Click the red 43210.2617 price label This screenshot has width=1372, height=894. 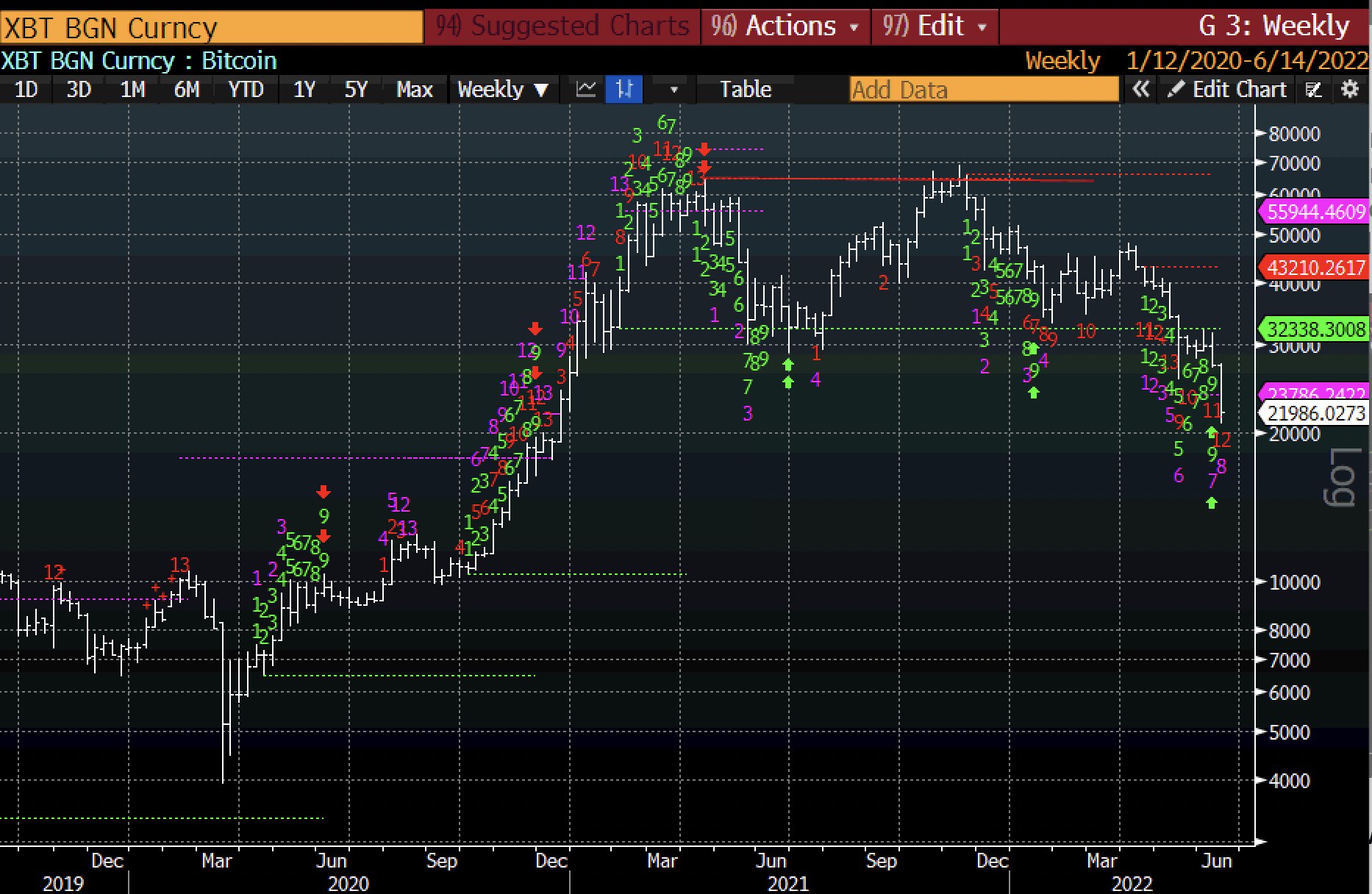[1315, 267]
